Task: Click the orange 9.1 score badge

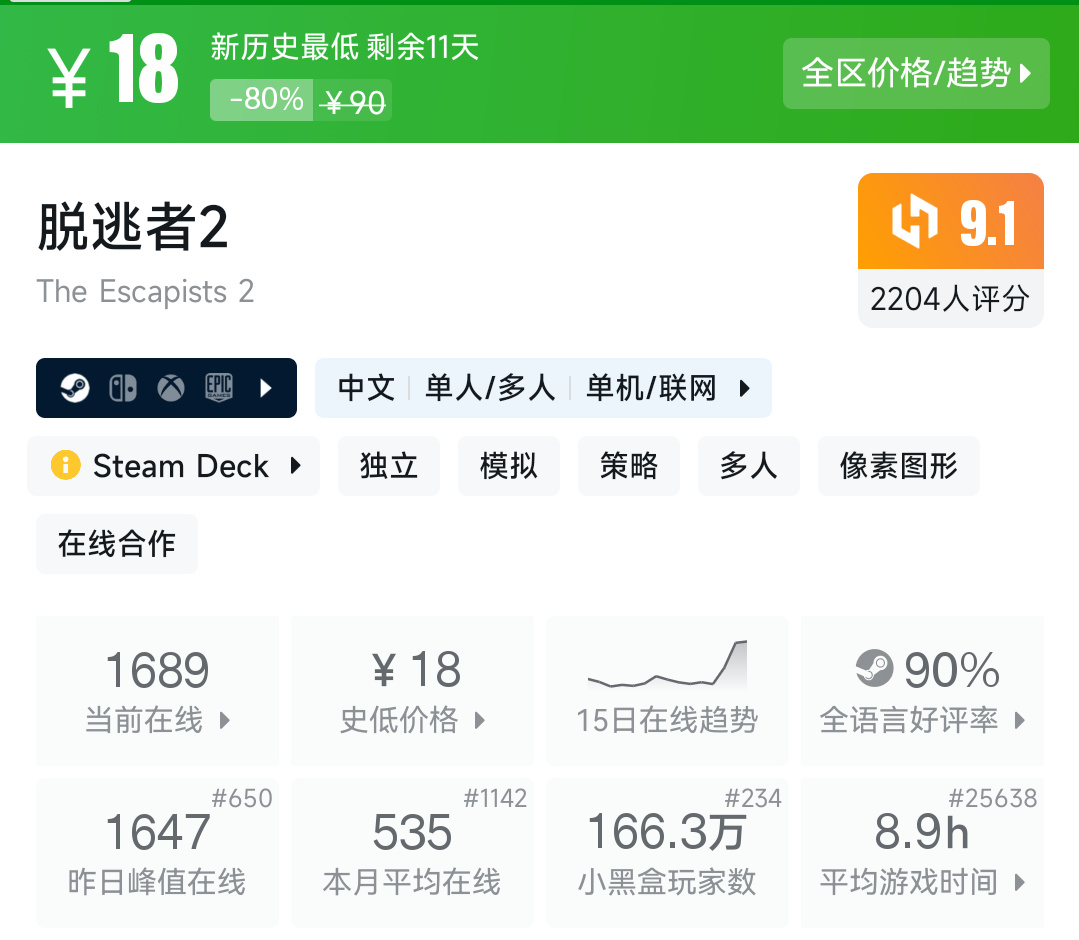Action: [x=950, y=222]
